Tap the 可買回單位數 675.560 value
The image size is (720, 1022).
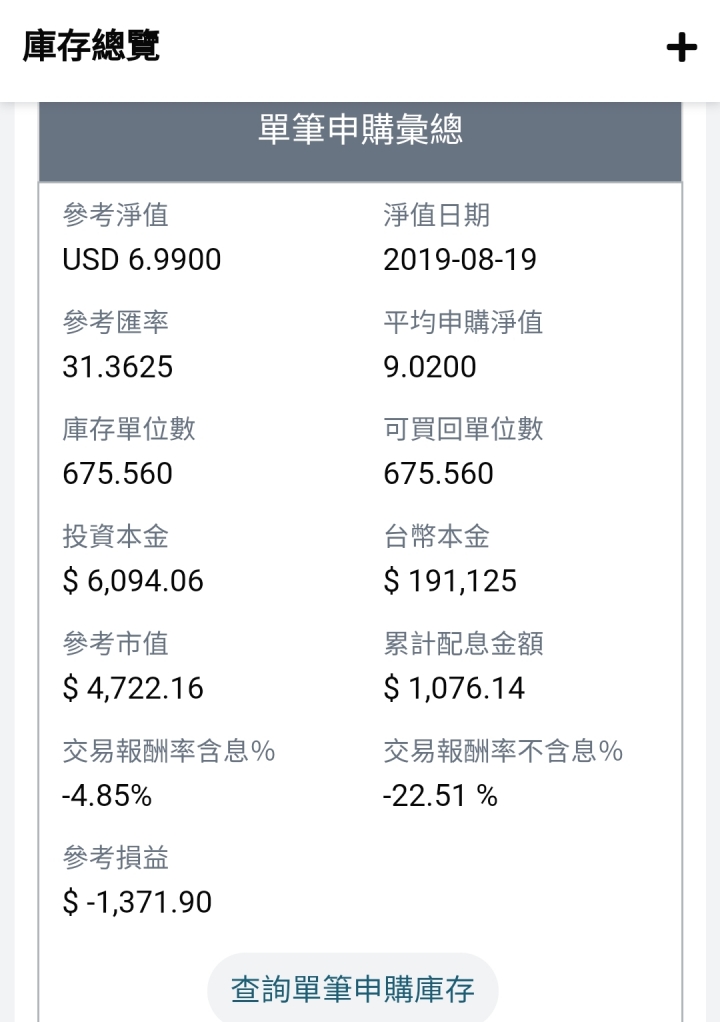(x=439, y=474)
